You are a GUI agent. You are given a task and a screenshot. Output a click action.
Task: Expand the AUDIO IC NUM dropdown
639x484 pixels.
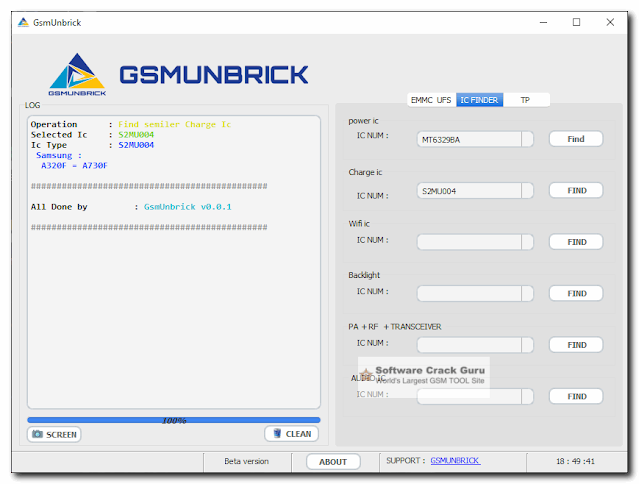coord(527,396)
